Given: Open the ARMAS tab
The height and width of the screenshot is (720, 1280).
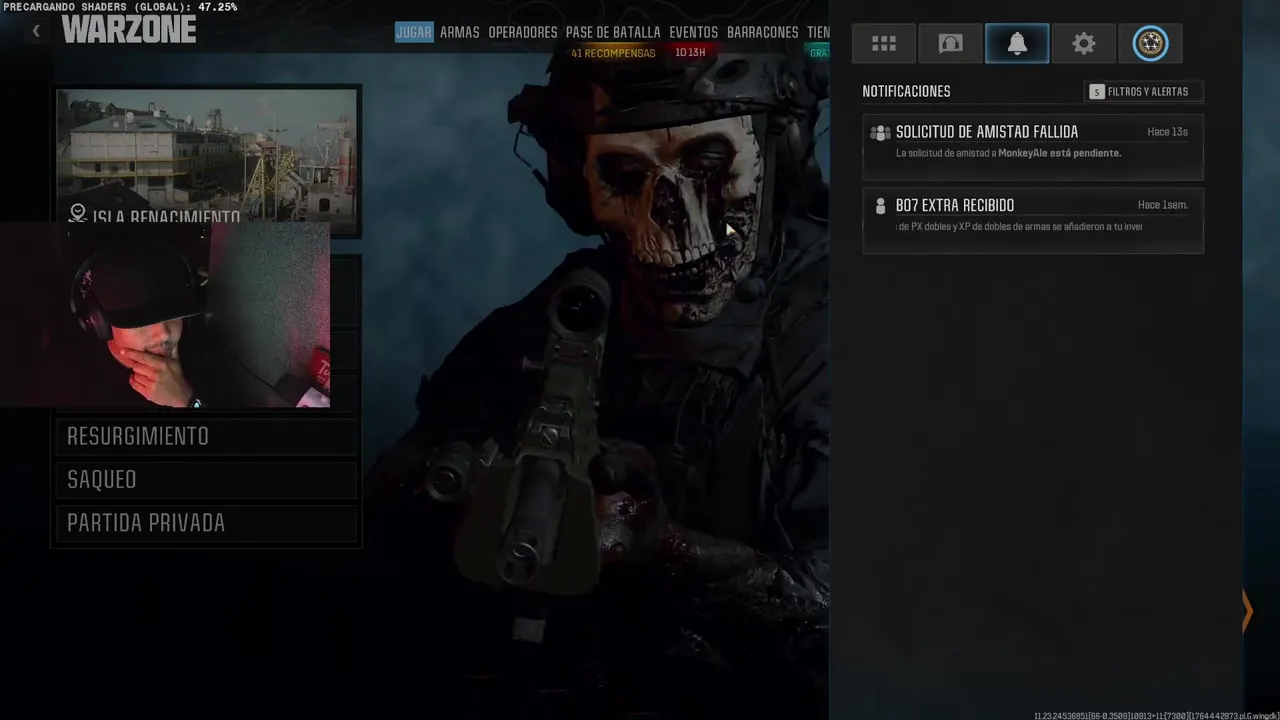Looking at the screenshot, I should click(x=460, y=32).
